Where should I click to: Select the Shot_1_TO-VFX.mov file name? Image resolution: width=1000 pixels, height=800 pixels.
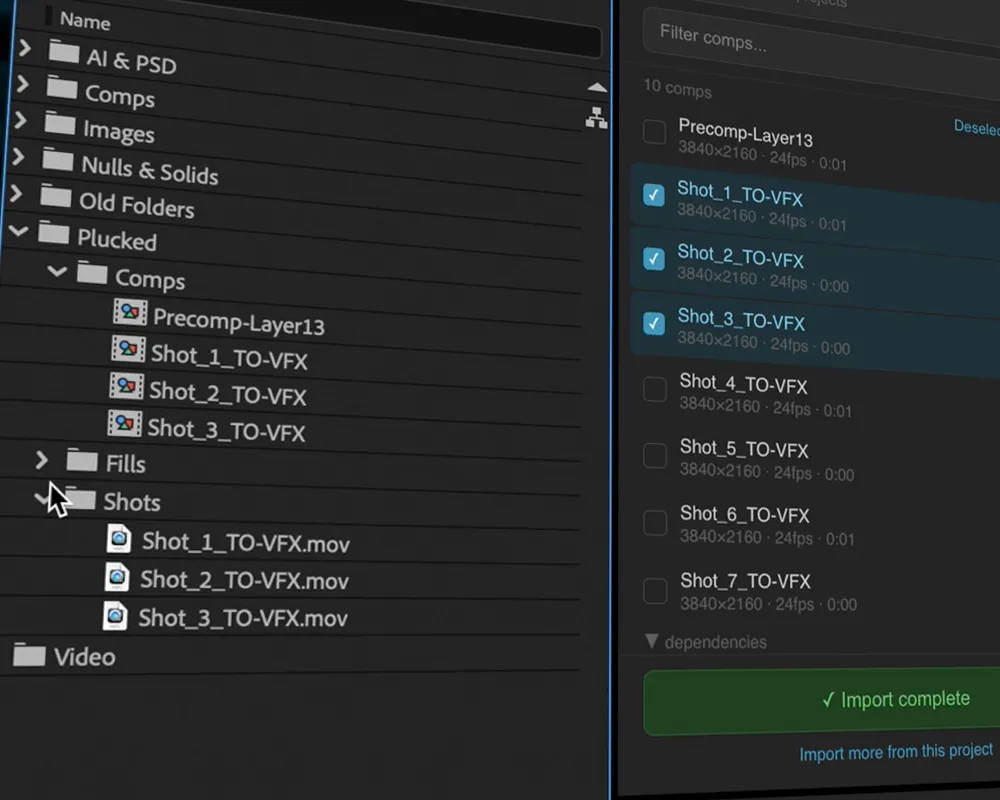coord(246,542)
